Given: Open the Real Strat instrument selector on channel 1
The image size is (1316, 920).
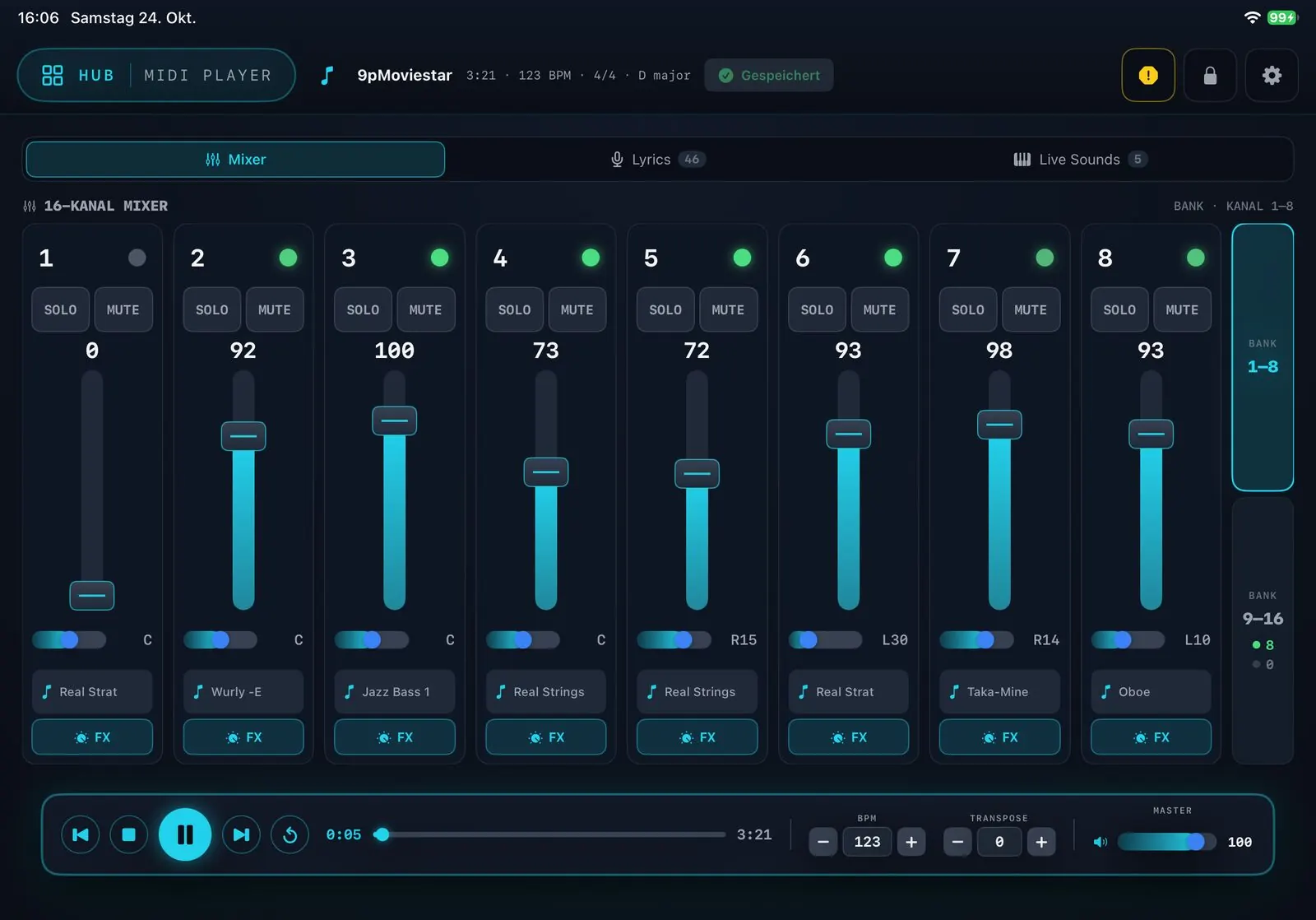Looking at the screenshot, I should point(92,691).
